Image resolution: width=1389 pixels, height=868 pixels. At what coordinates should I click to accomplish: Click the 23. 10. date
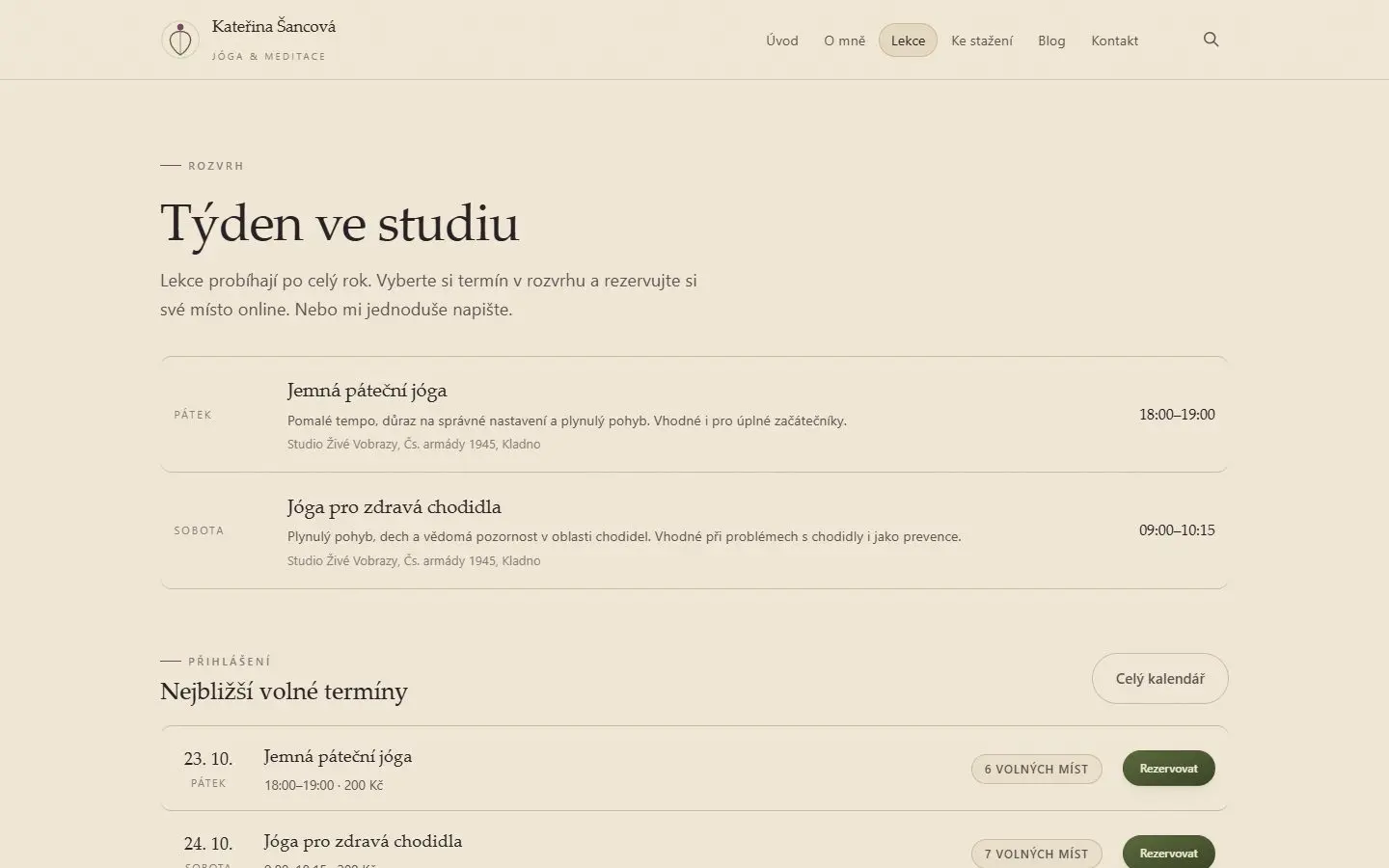[208, 759]
